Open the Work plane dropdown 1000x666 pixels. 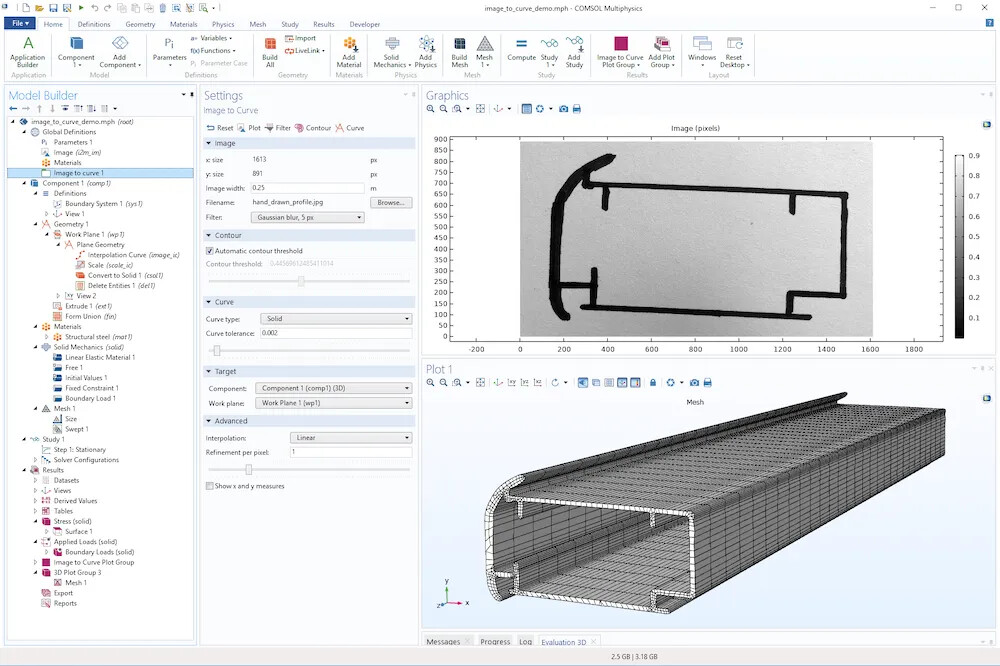pyautogui.click(x=334, y=403)
